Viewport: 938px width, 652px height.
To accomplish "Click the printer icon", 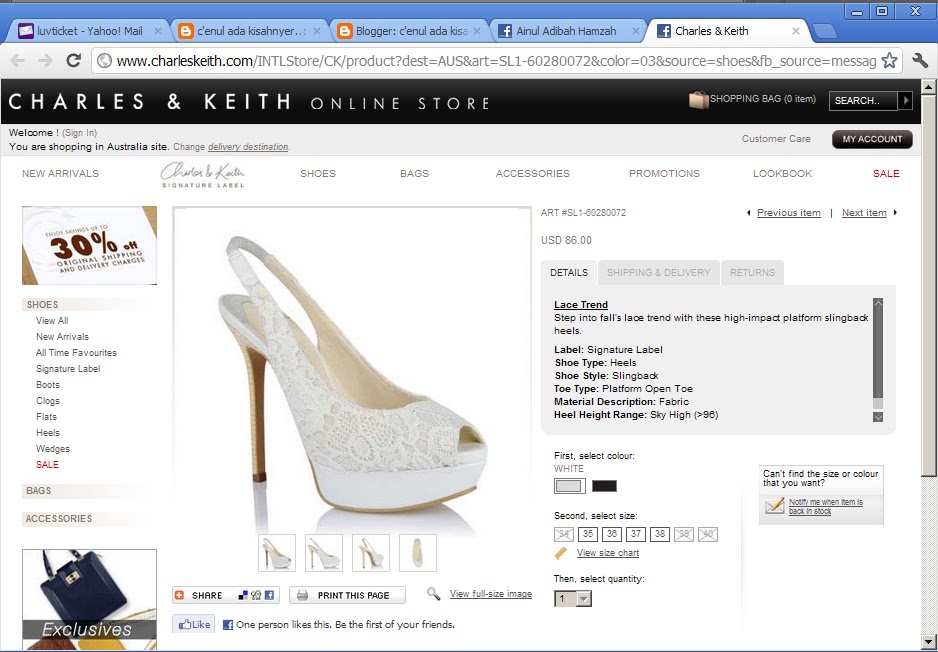I will coord(303,595).
